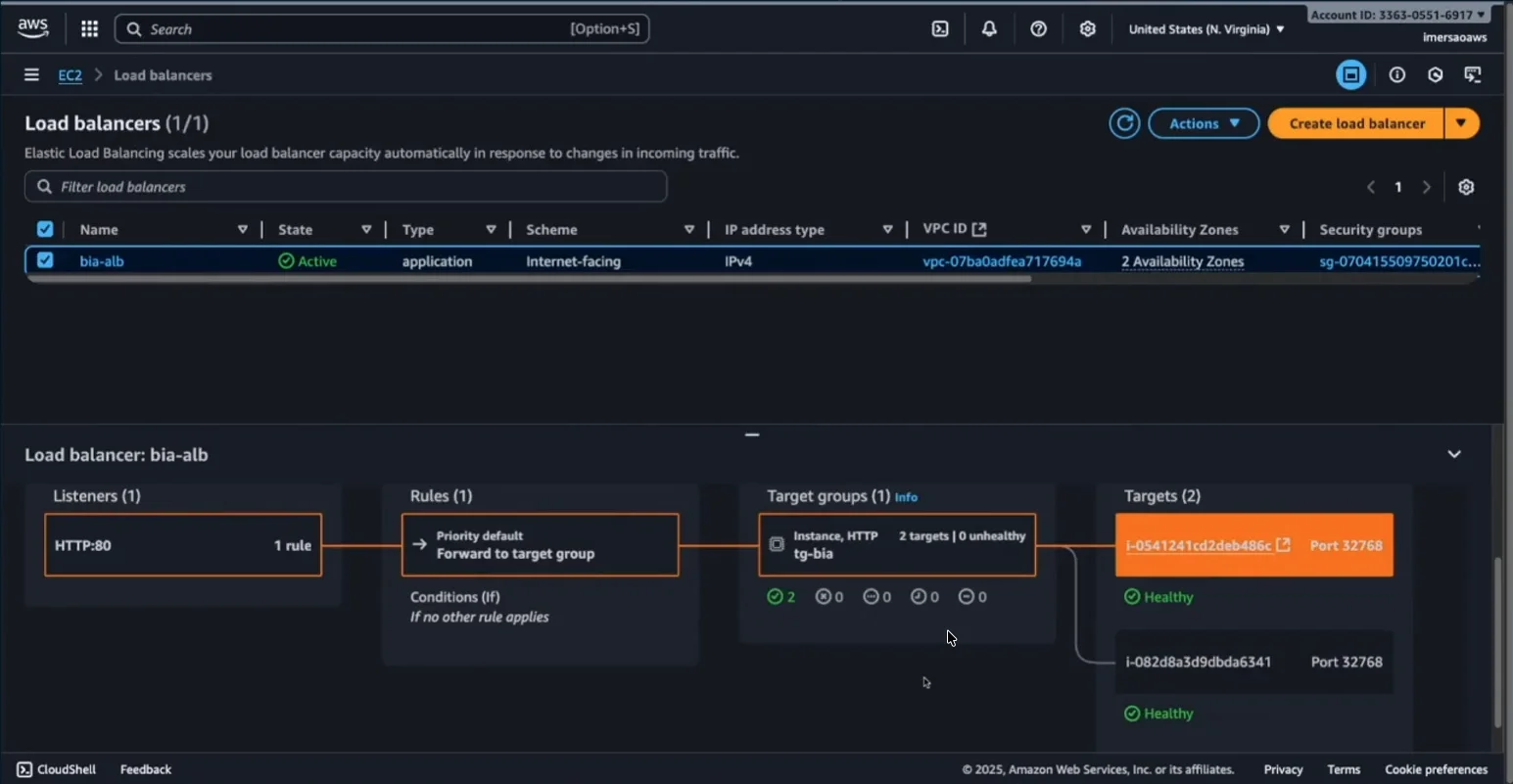Launch CloudShell from the top bar icon

tap(940, 29)
